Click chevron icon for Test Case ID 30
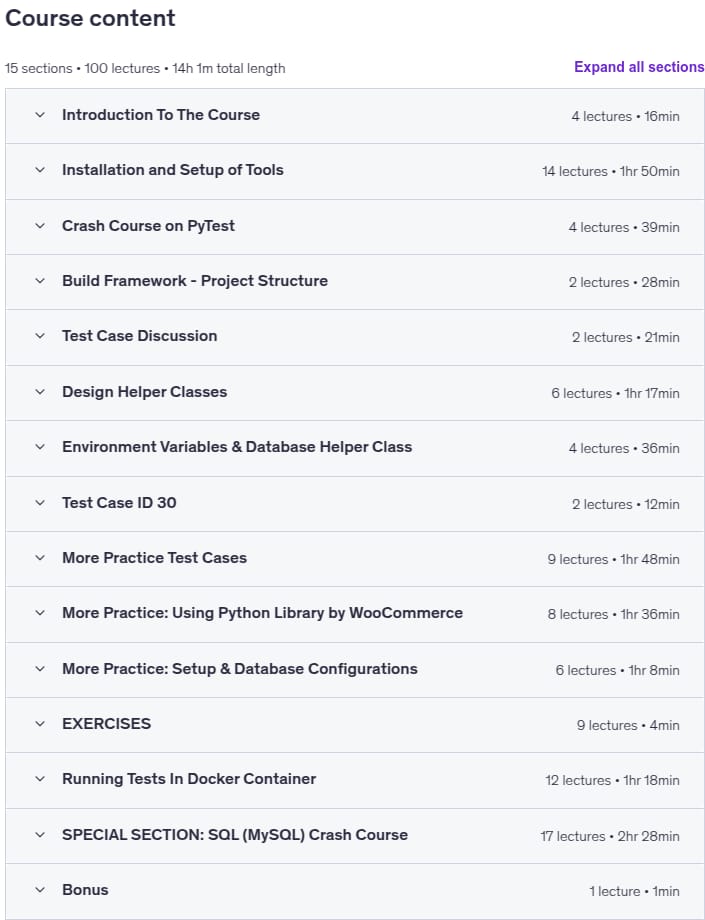Screen dimensions: 705x920 [x=40, y=503]
